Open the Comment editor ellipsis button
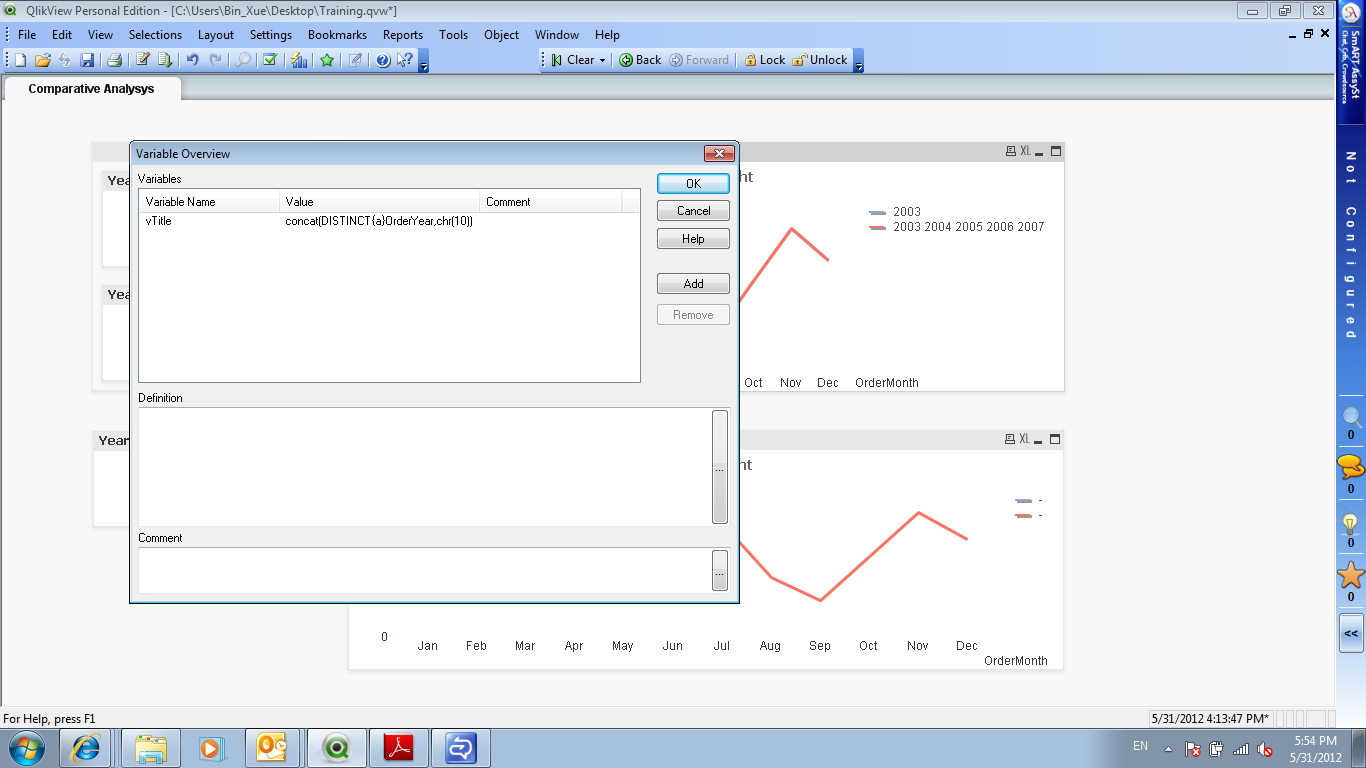 (x=720, y=570)
